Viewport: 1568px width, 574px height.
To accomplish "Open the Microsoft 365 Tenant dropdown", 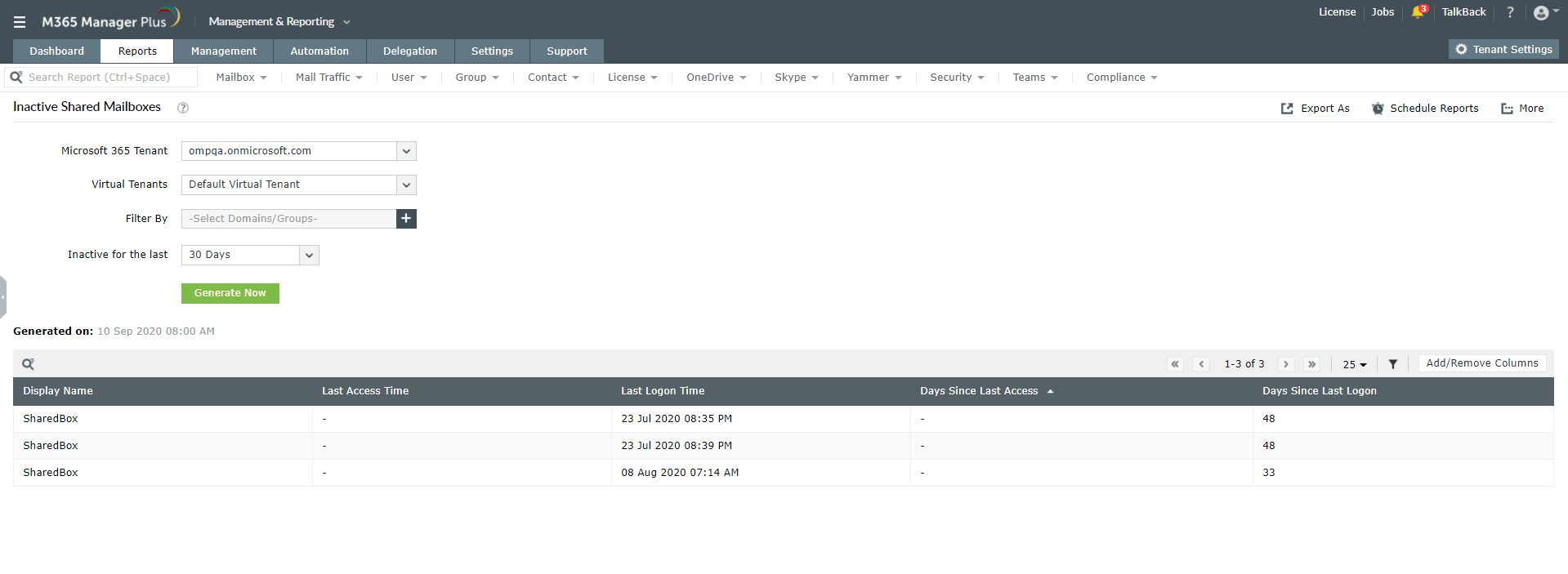I will (x=299, y=151).
